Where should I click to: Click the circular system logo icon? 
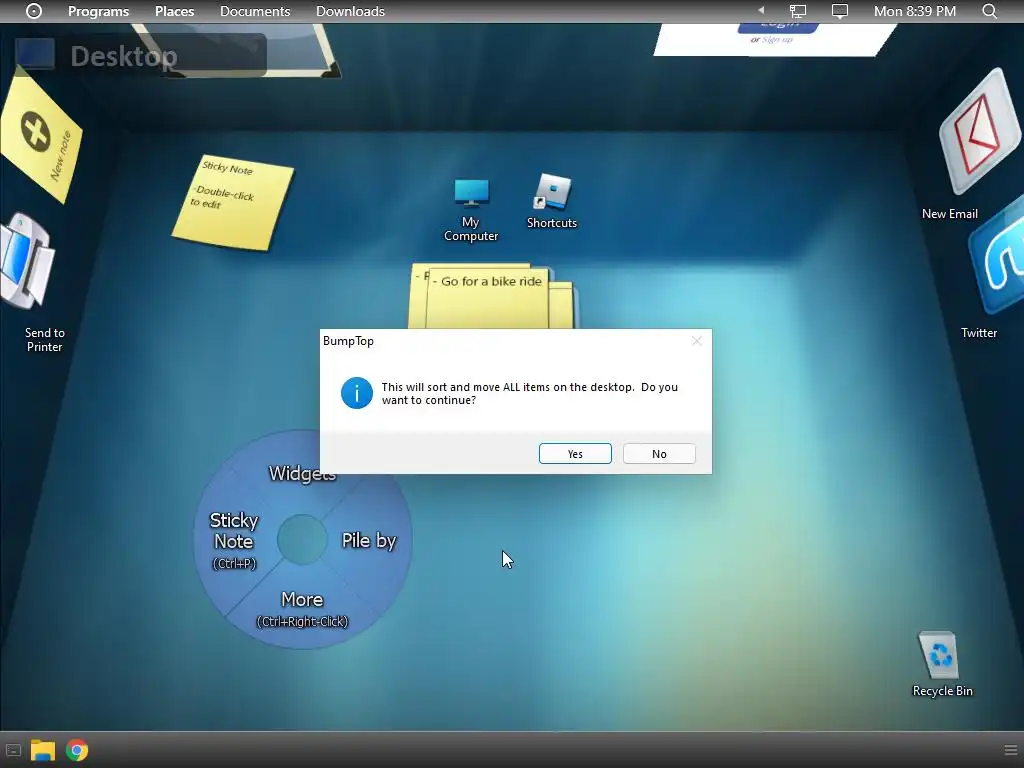click(x=34, y=11)
